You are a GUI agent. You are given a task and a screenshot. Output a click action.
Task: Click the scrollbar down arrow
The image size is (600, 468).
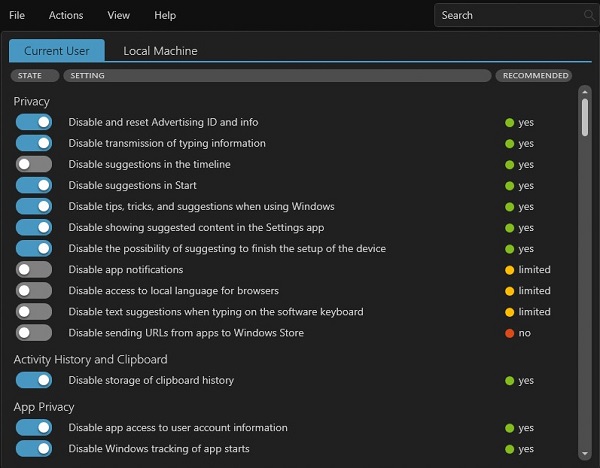585,453
